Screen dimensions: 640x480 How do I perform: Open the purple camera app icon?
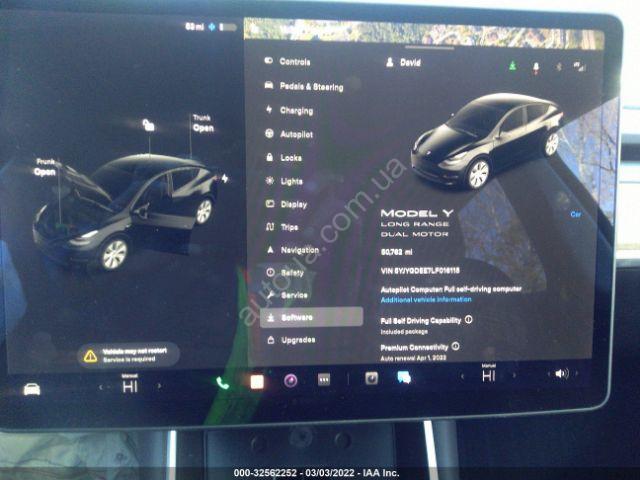click(291, 381)
